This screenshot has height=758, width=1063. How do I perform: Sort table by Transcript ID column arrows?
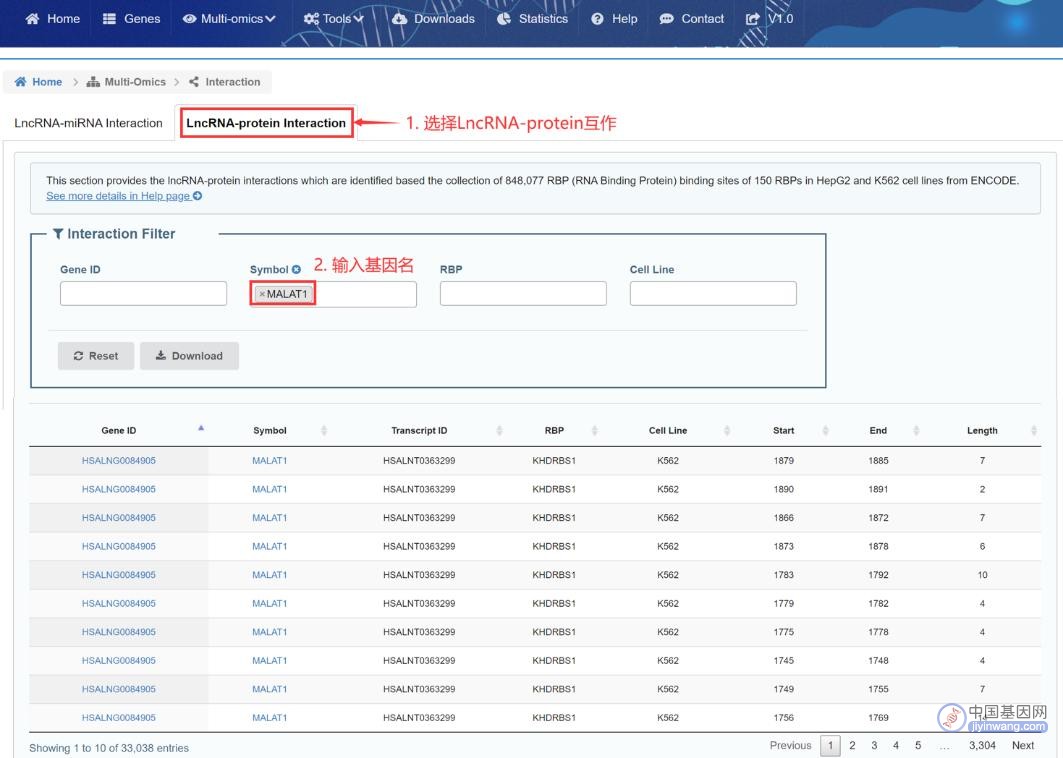(x=499, y=431)
